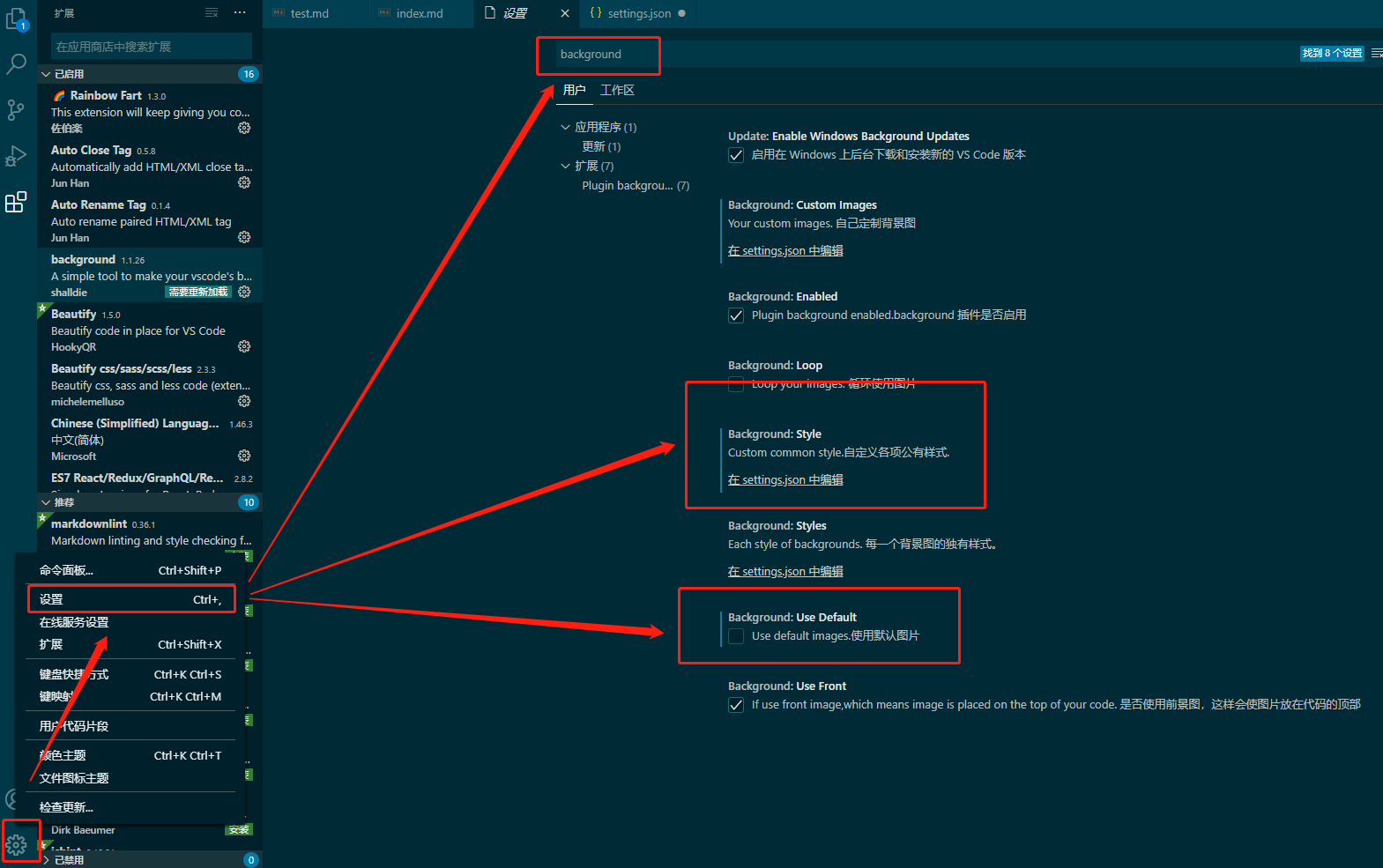Select the Extensions view icon

16,202
